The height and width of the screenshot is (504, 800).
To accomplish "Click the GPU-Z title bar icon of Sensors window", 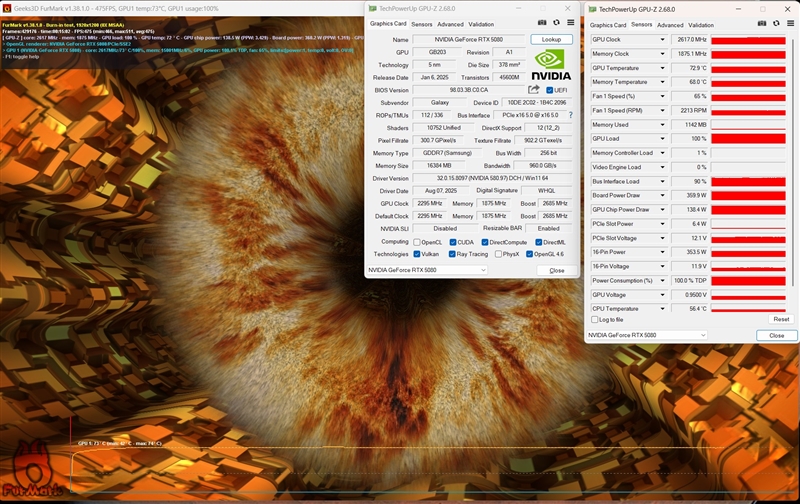I will pos(592,9).
